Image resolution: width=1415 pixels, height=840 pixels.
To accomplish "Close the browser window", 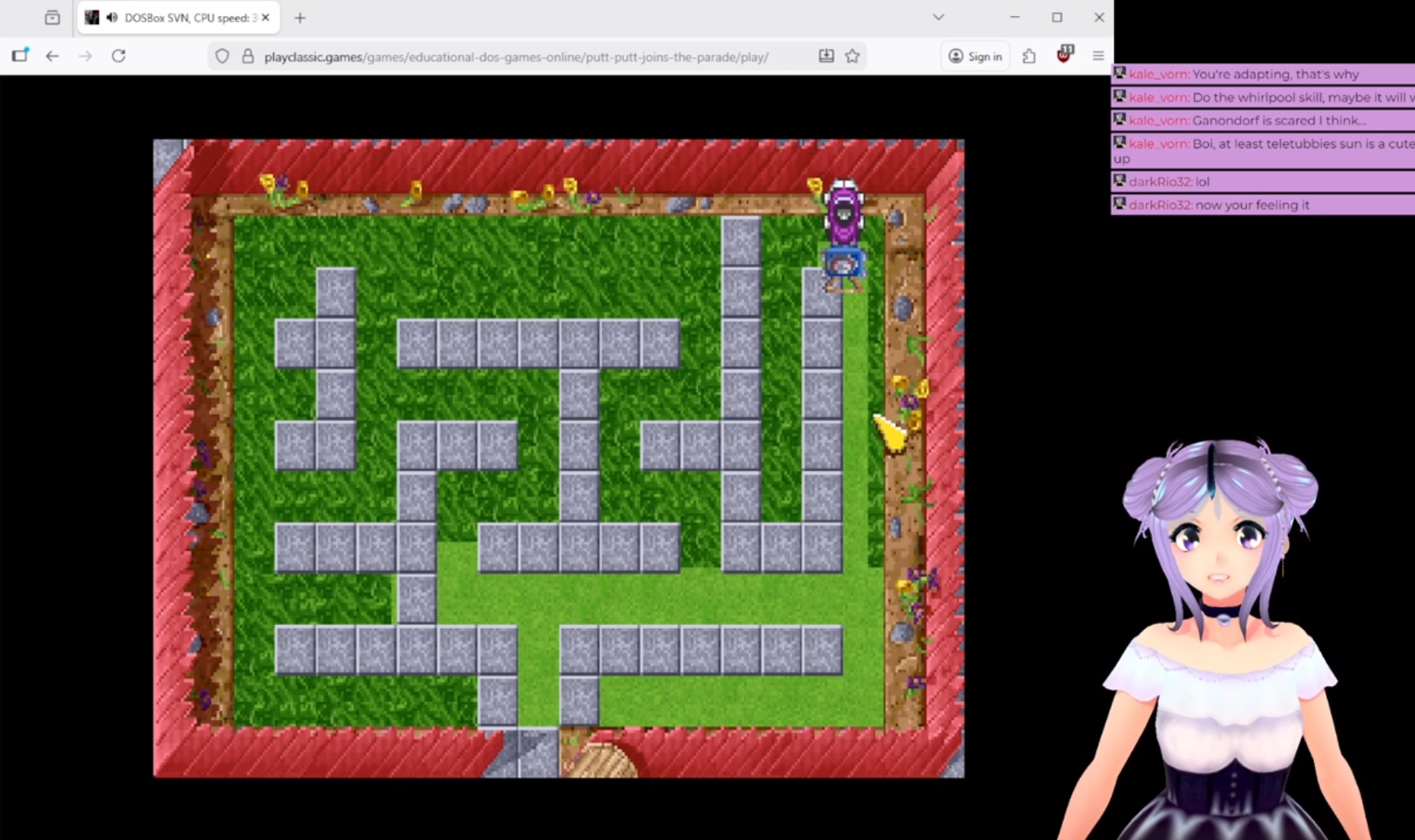I will pyautogui.click(x=1099, y=17).
